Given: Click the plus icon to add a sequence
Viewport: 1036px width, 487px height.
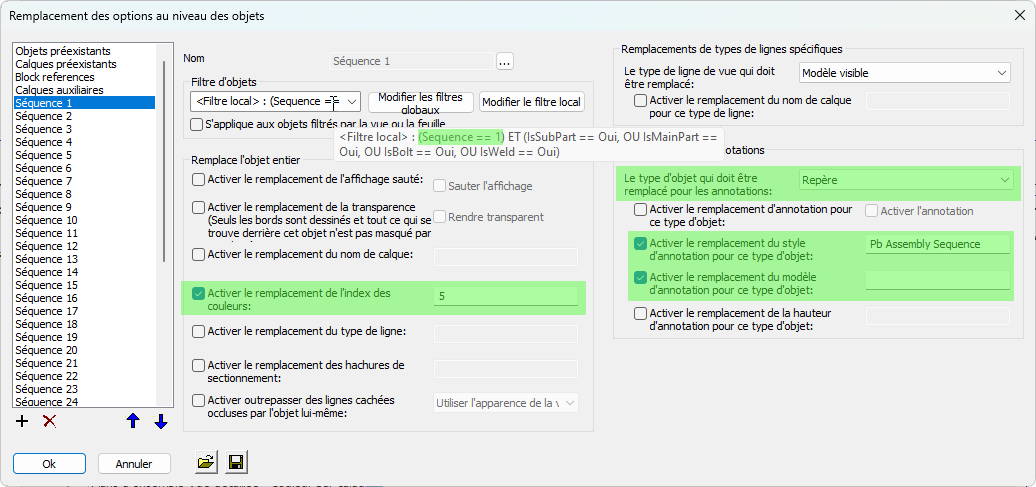Looking at the screenshot, I should coord(22,421).
